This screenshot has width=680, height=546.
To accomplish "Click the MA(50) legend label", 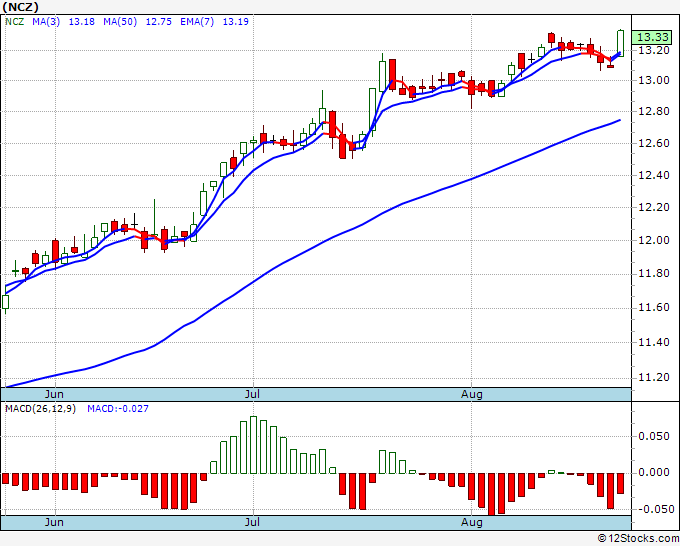I will tap(120, 21).
